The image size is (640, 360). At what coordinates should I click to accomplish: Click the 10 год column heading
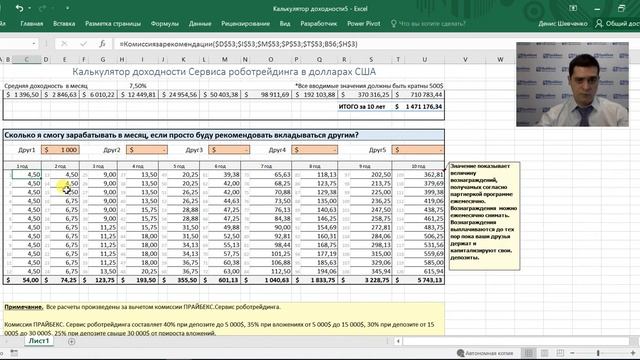pos(418,166)
